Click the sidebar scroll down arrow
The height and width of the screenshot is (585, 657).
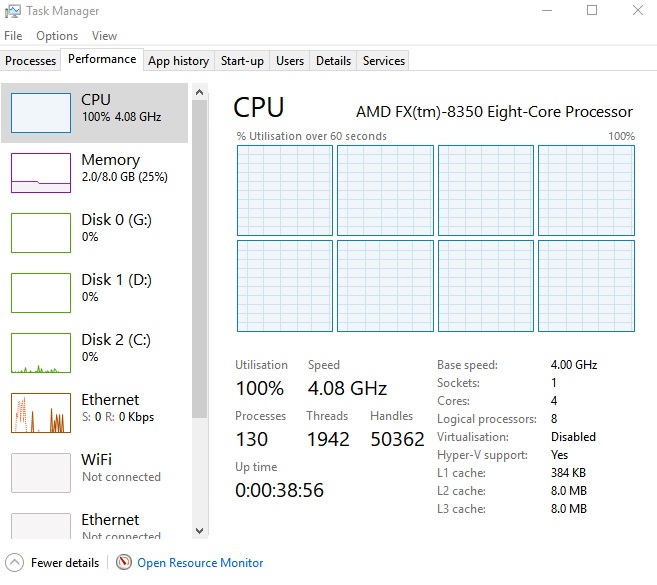[x=198, y=531]
